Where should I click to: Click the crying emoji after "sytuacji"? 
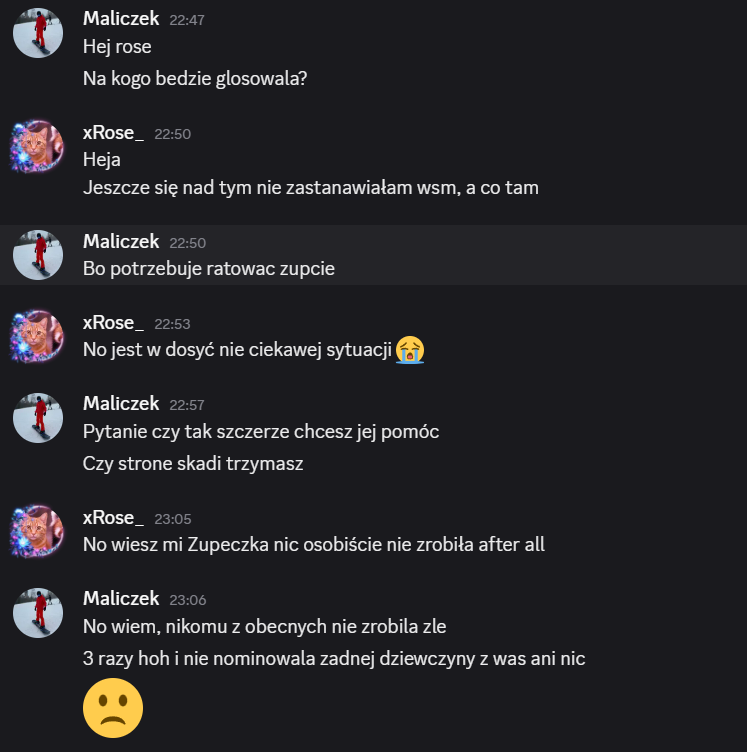click(x=409, y=349)
